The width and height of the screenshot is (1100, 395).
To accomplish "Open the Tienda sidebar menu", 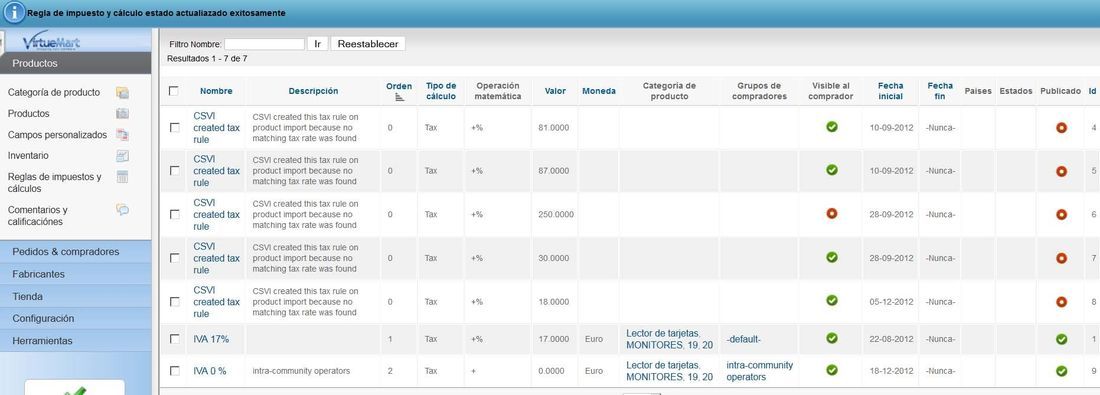I will pos(76,297).
